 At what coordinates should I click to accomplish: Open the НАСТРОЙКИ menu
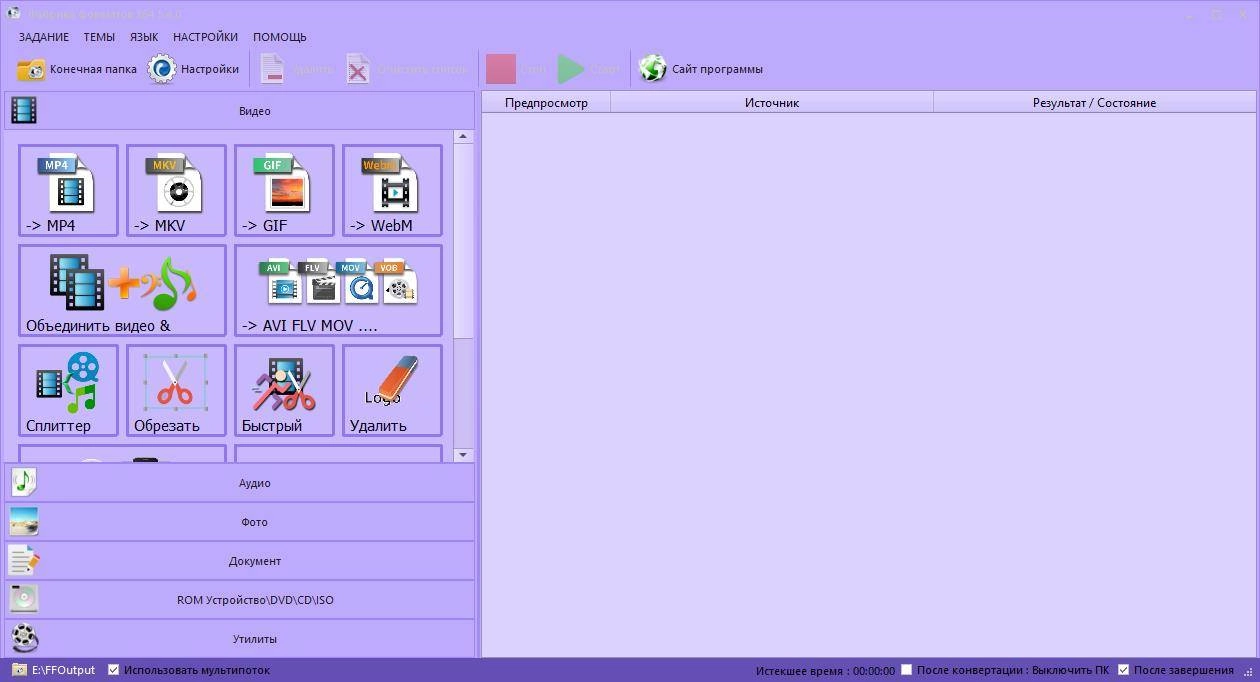[205, 37]
